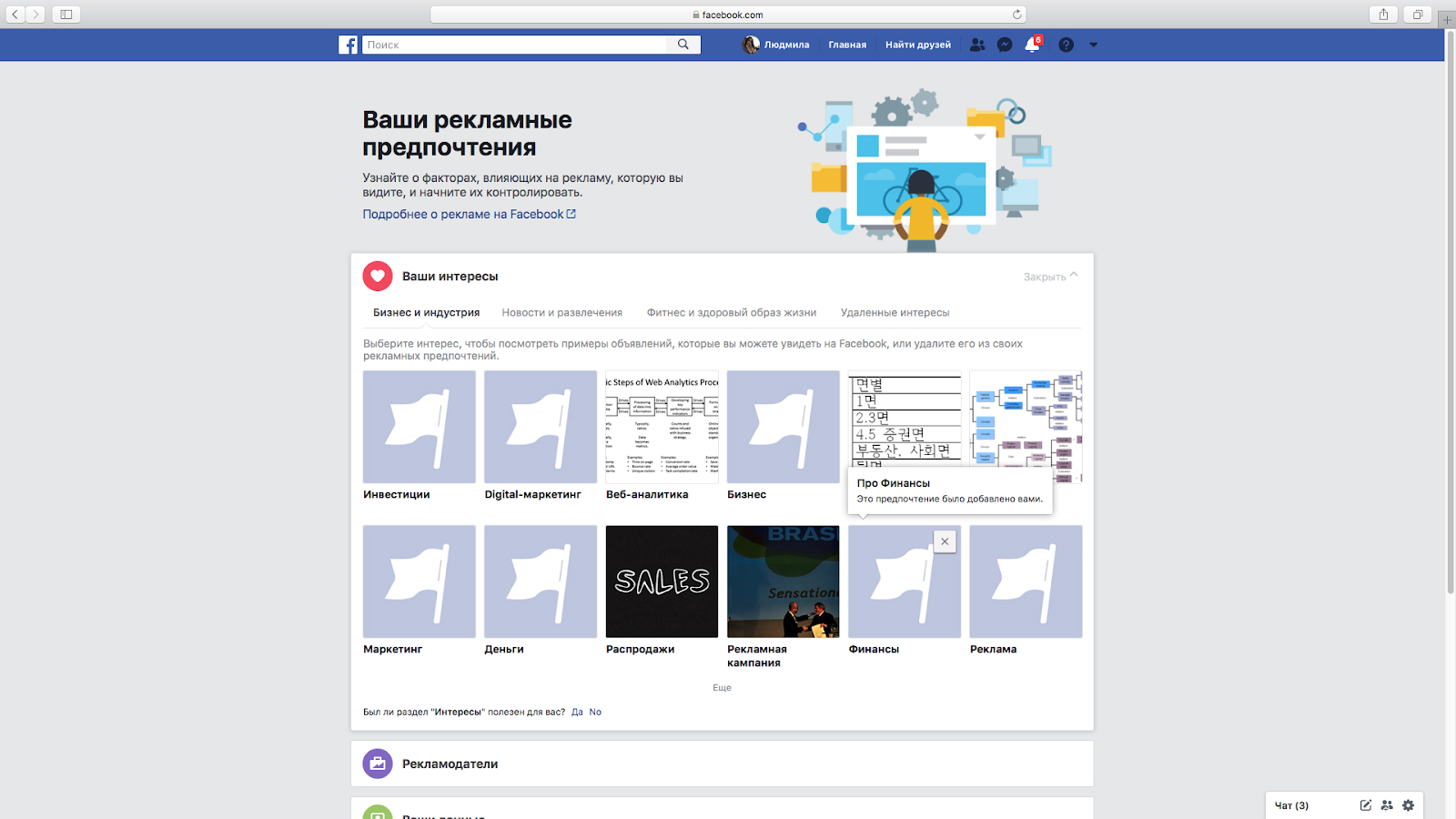This screenshot has width=1456, height=819.
Task: Select the Распродажи SALES thumbnail
Action: (662, 581)
